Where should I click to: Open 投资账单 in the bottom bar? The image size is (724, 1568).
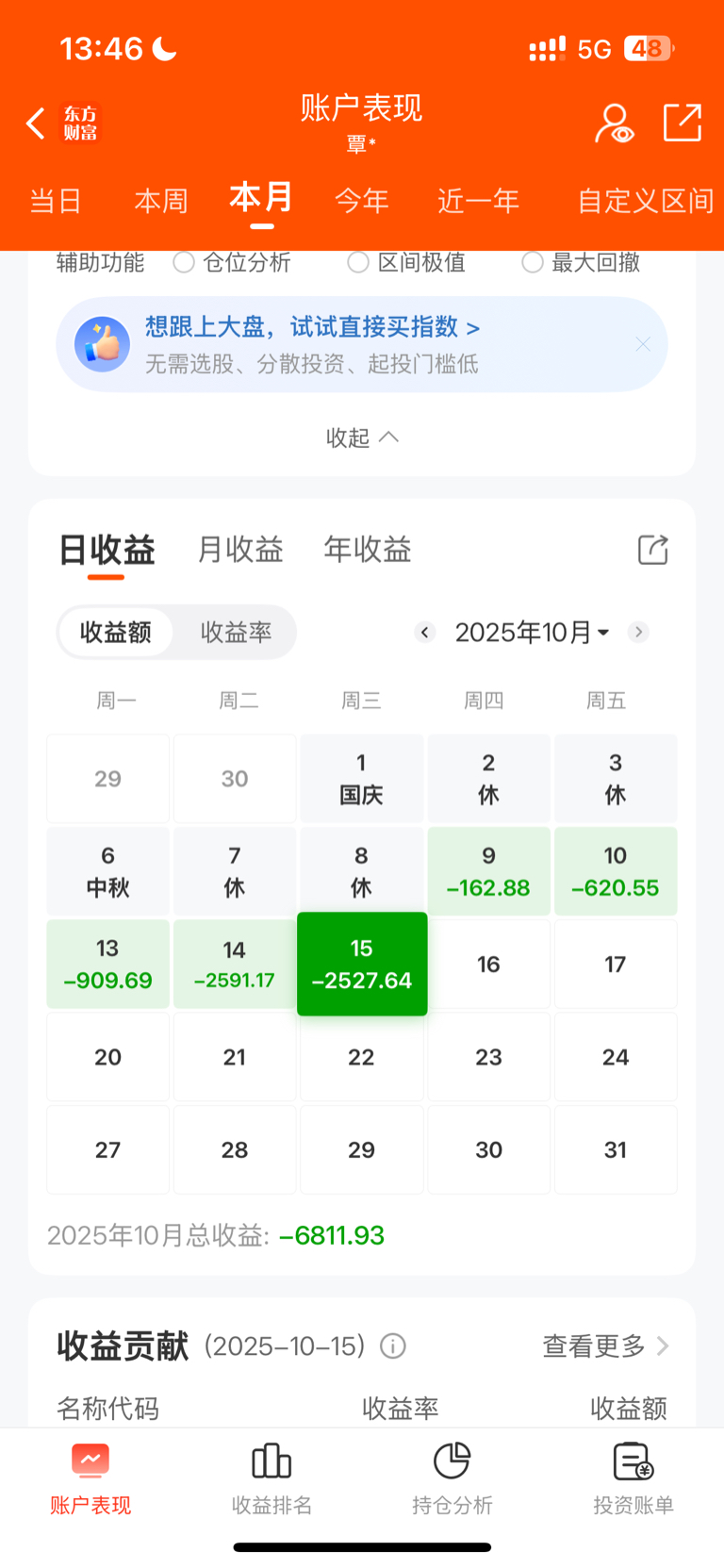coord(633,1479)
